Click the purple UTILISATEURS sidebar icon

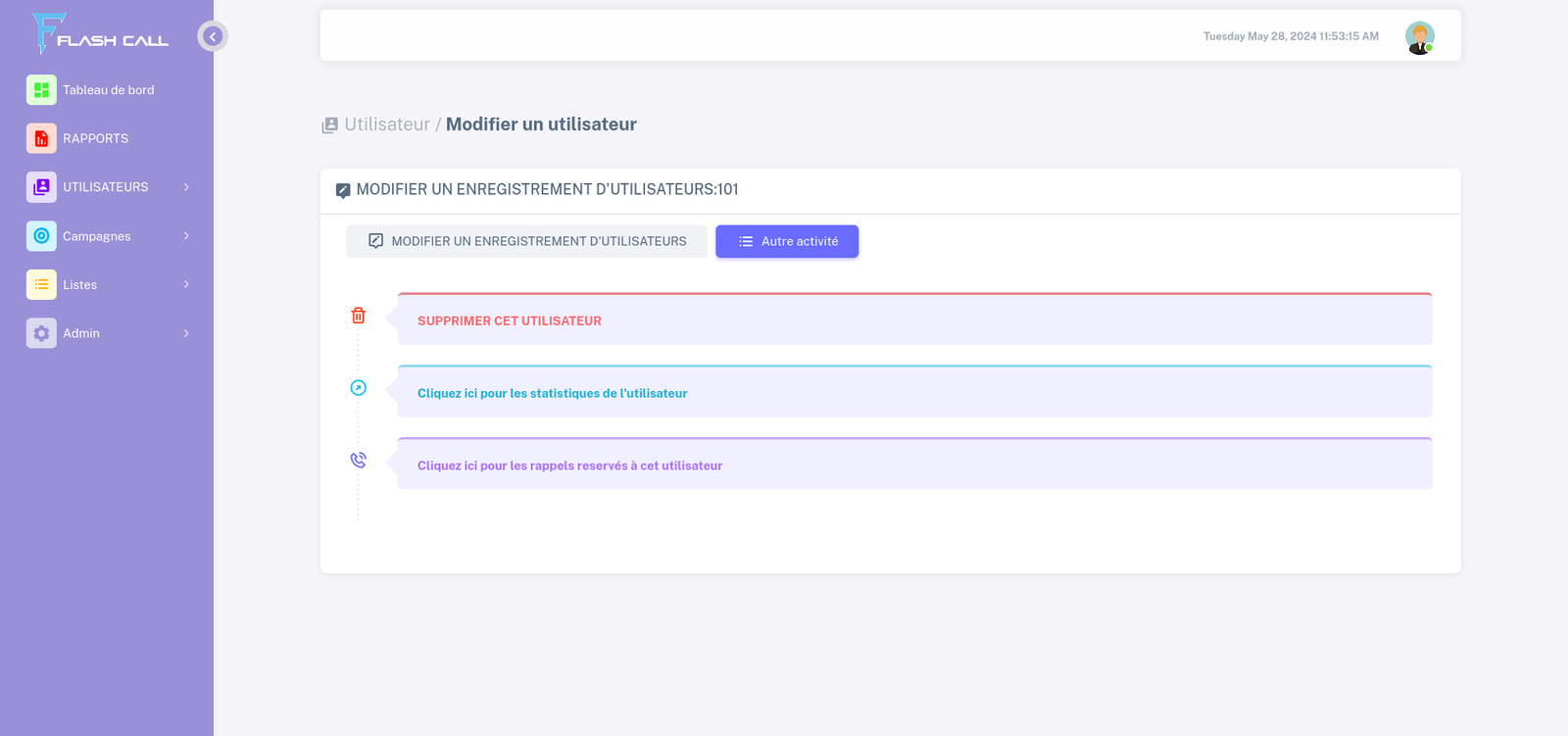41,187
